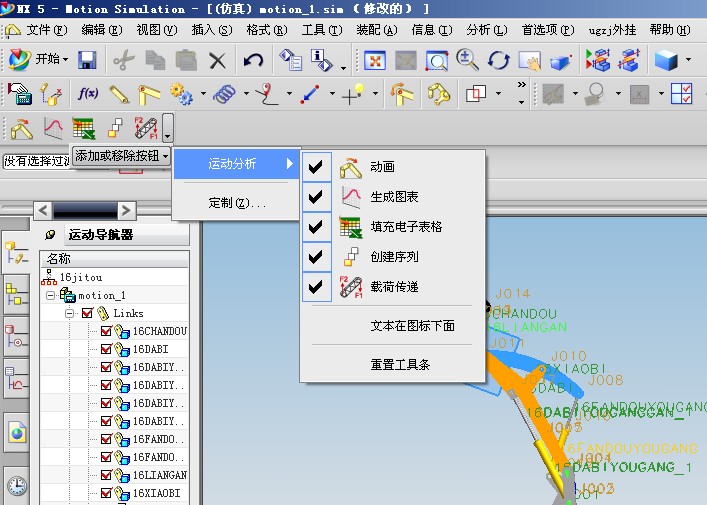Viewport: 707px width, 505px height.
Task: Select the 16jitou tree item
Action: (x=81, y=277)
